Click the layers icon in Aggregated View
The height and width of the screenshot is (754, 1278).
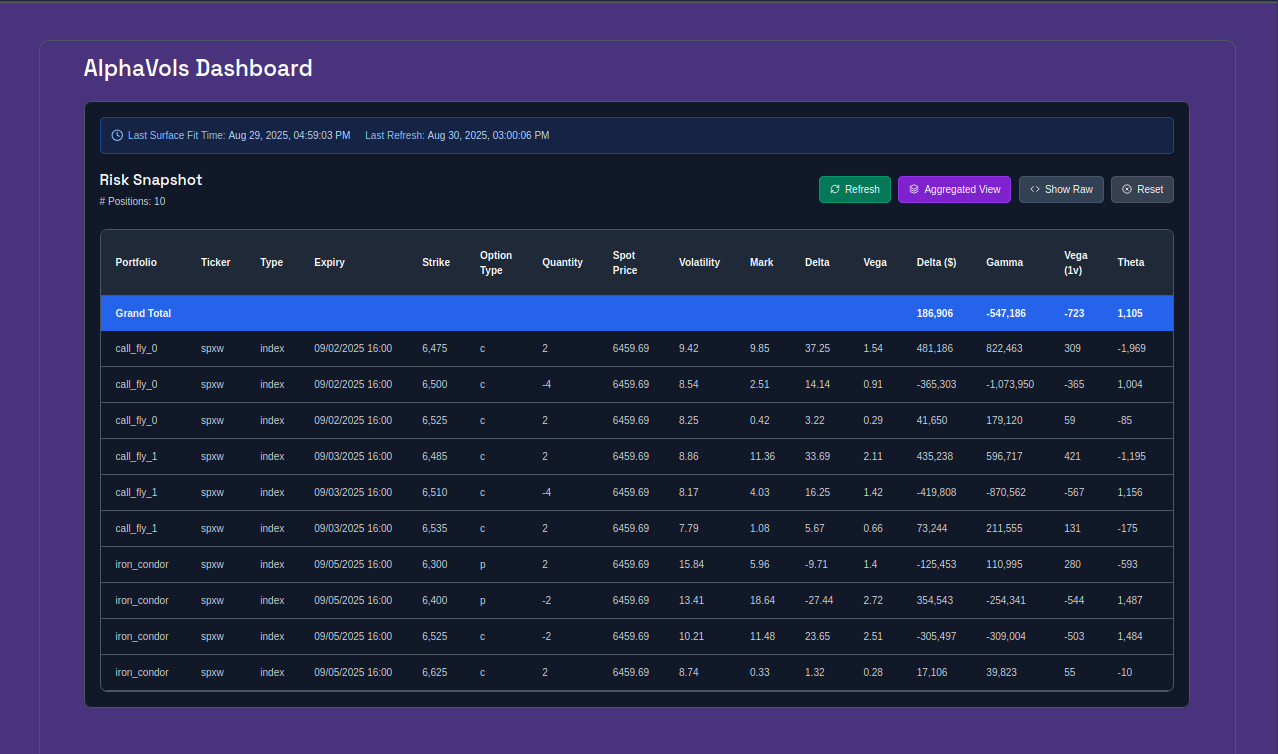pos(914,189)
